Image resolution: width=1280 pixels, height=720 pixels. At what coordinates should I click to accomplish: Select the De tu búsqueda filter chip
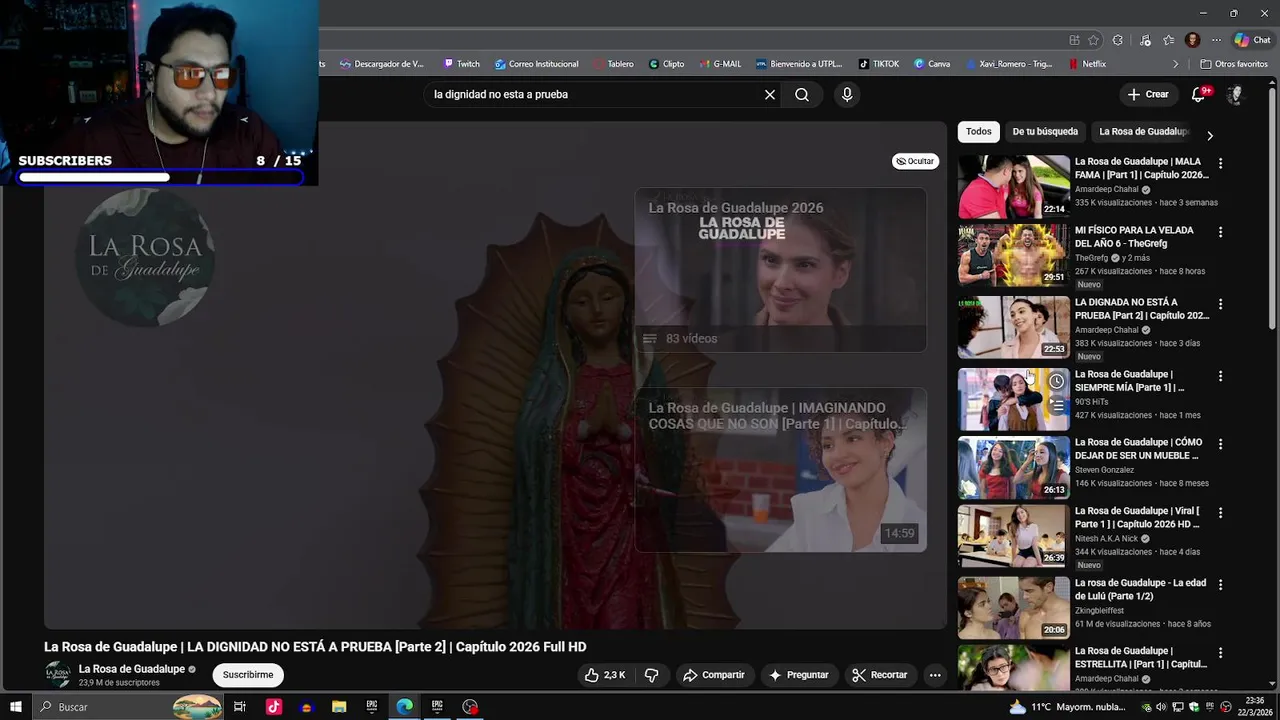click(1045, 132)
